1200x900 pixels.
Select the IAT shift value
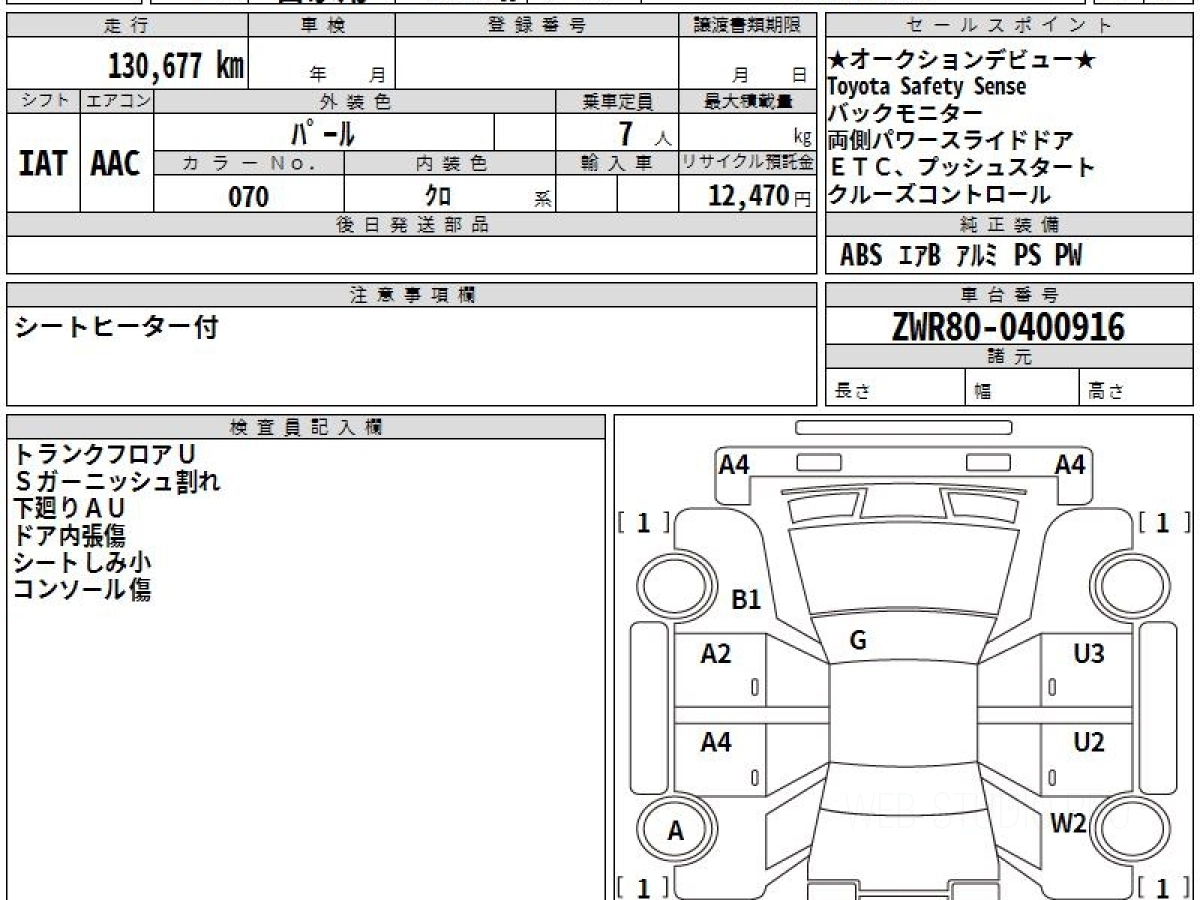[x=43, y=164]
